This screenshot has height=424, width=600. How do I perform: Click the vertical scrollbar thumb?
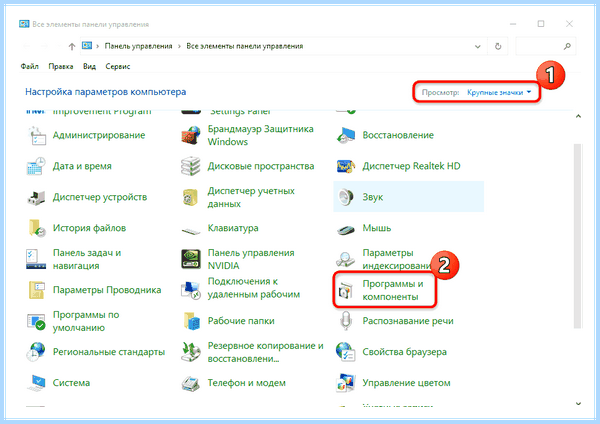click(578, 236)
